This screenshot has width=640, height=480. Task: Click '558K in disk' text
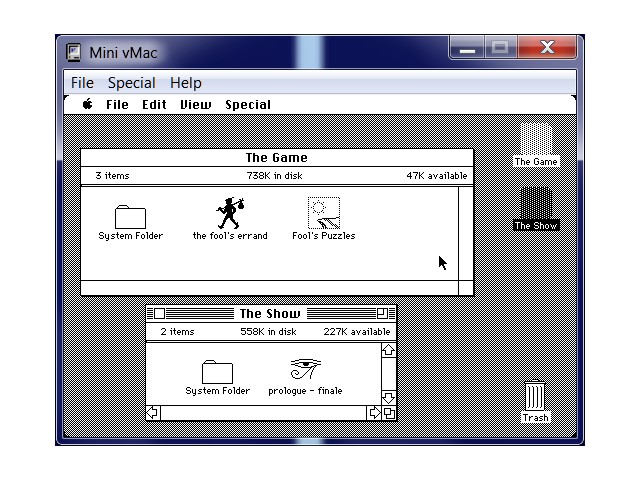268,331
